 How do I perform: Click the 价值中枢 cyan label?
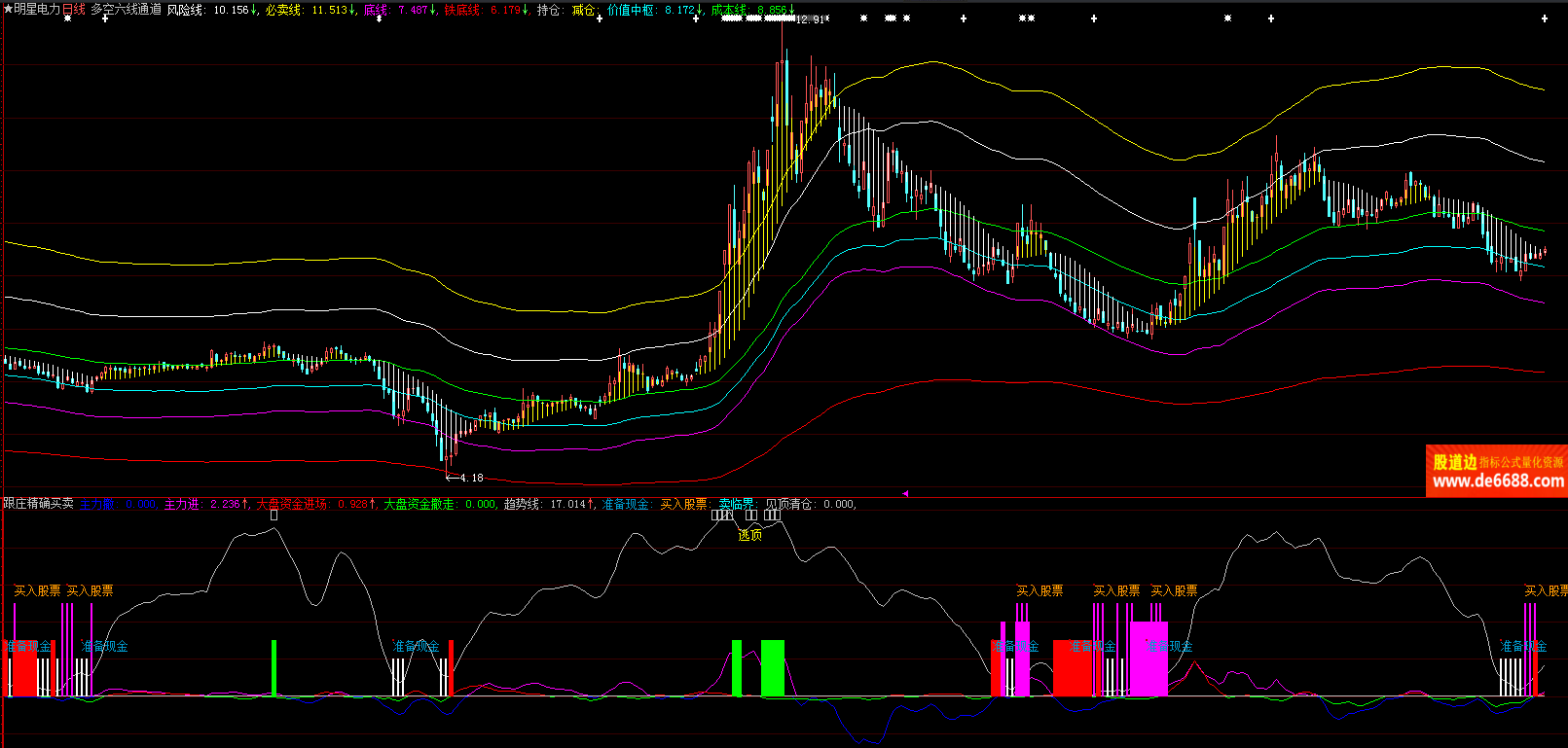pyautogui.click(x=631, y=10)
